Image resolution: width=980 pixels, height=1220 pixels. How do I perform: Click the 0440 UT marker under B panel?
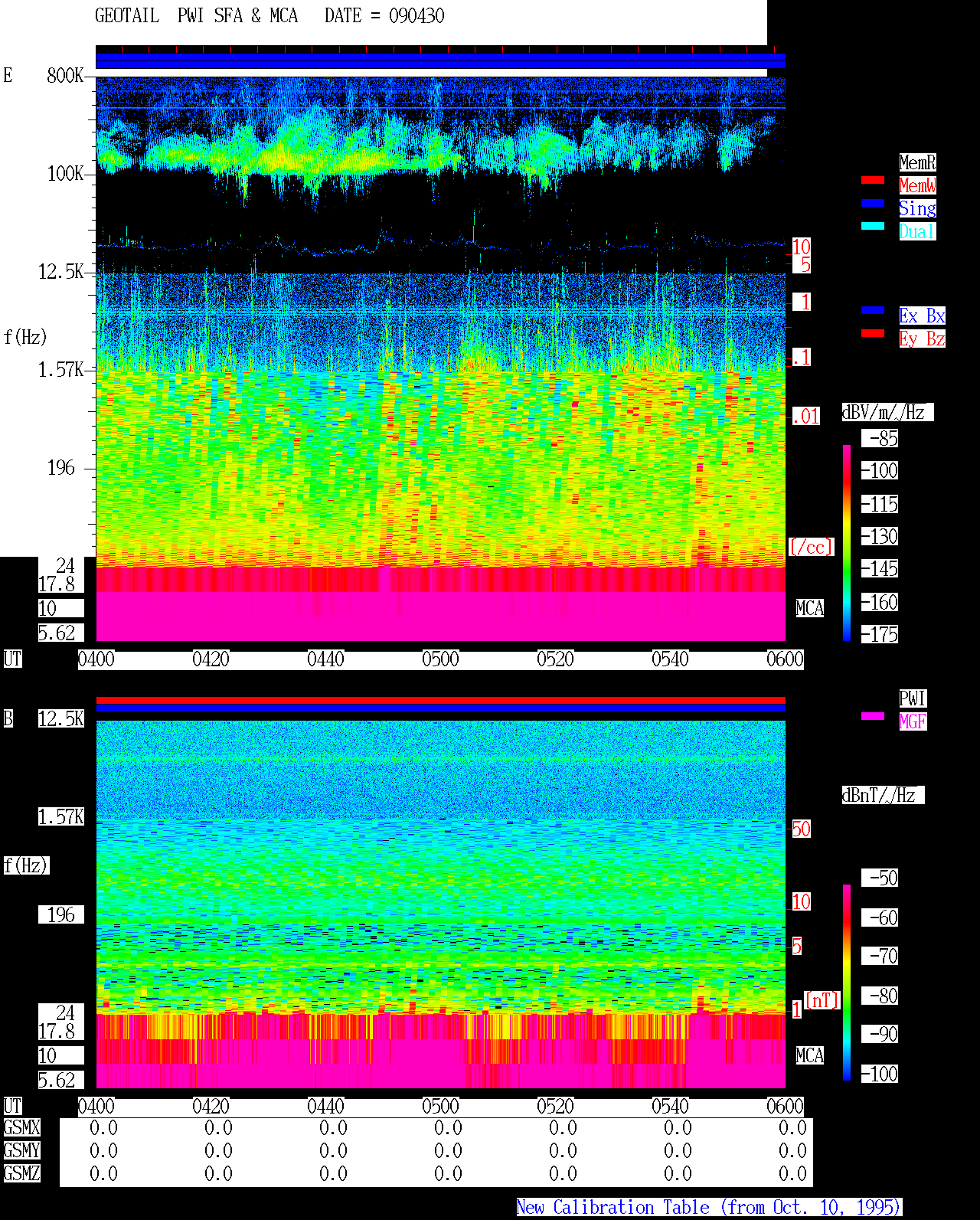coord(325,1107)
